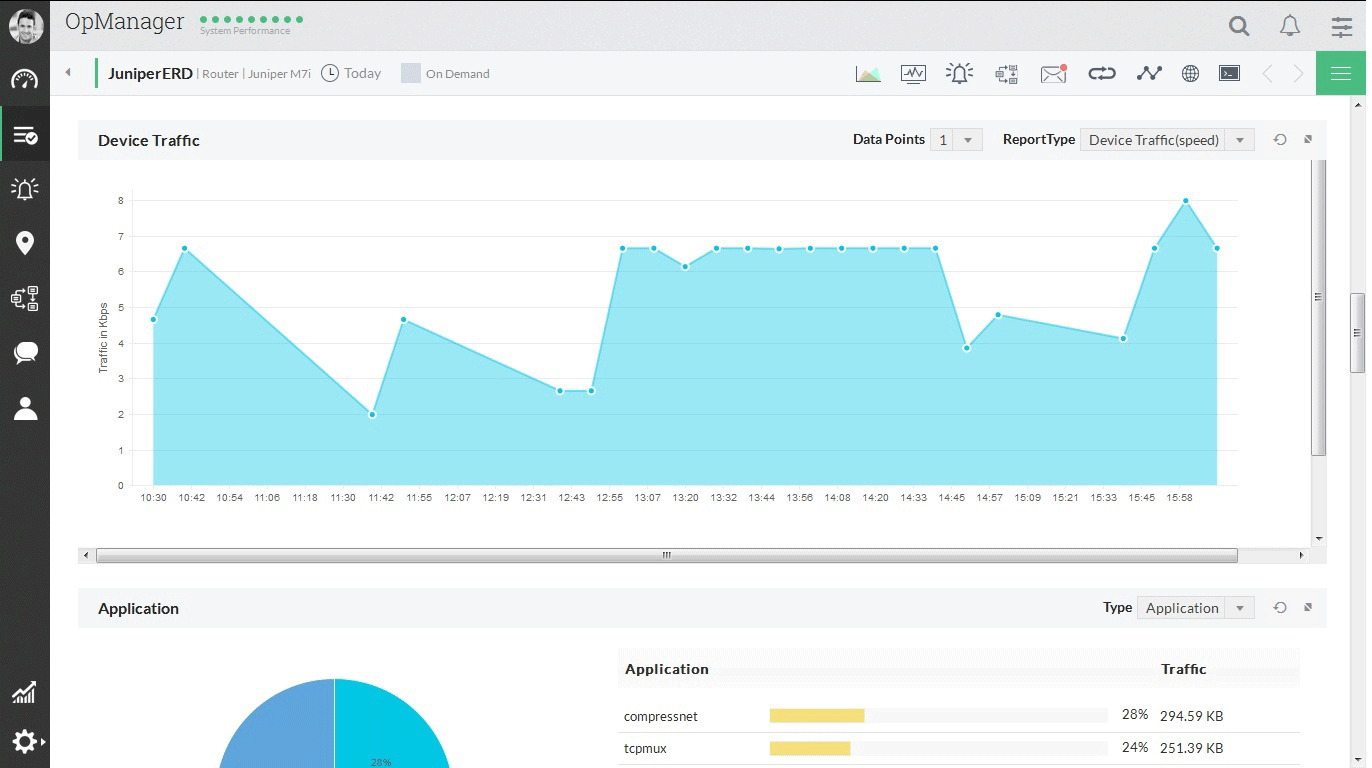The height and width of the screenshot is (768, 1372).
Task: Open the notifications bell in header
Action: coord(1290,26)
